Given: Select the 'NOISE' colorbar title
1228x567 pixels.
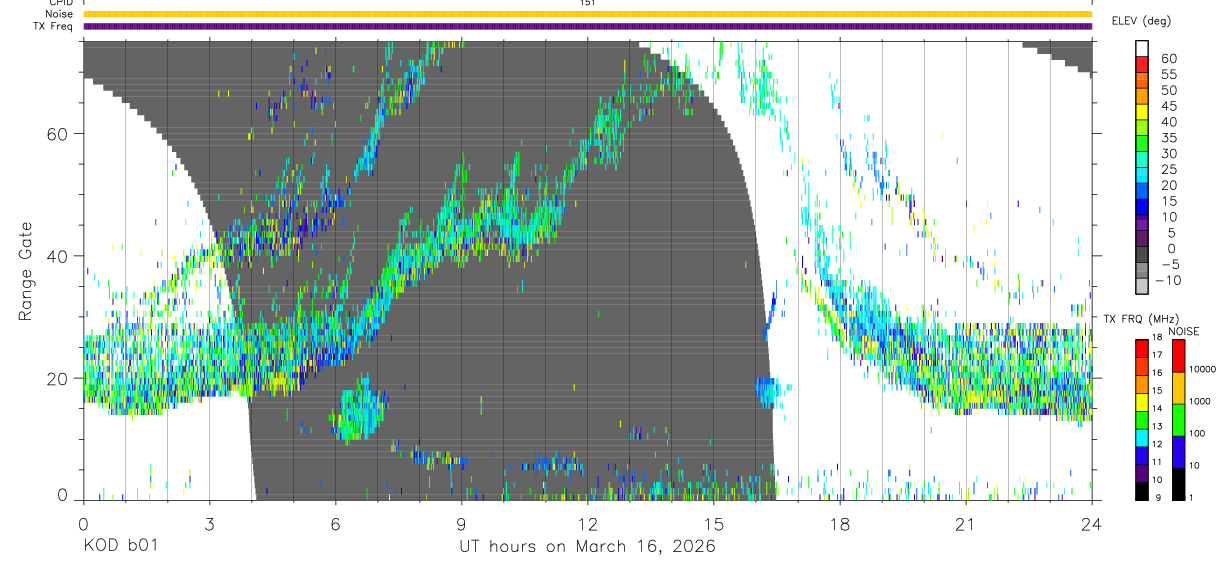Looking at the screenshot, I should [1184, 331].
